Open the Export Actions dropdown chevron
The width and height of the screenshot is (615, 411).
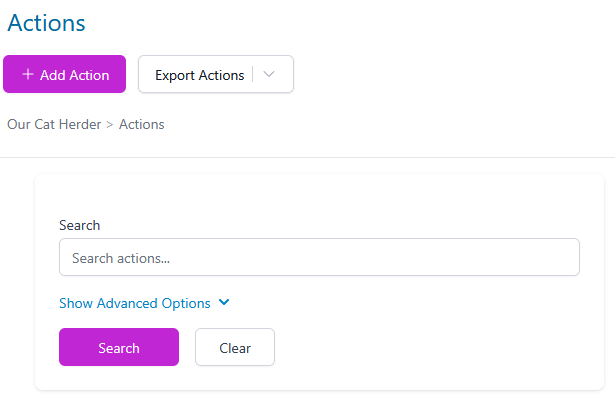270,75
